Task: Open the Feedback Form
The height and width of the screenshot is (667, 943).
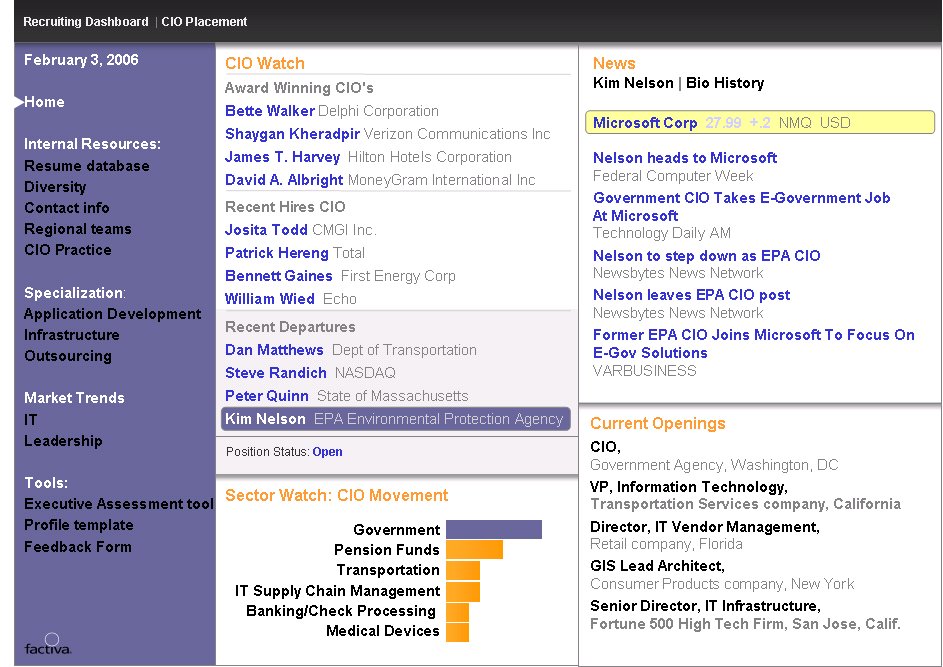Action: click(78, 547)
